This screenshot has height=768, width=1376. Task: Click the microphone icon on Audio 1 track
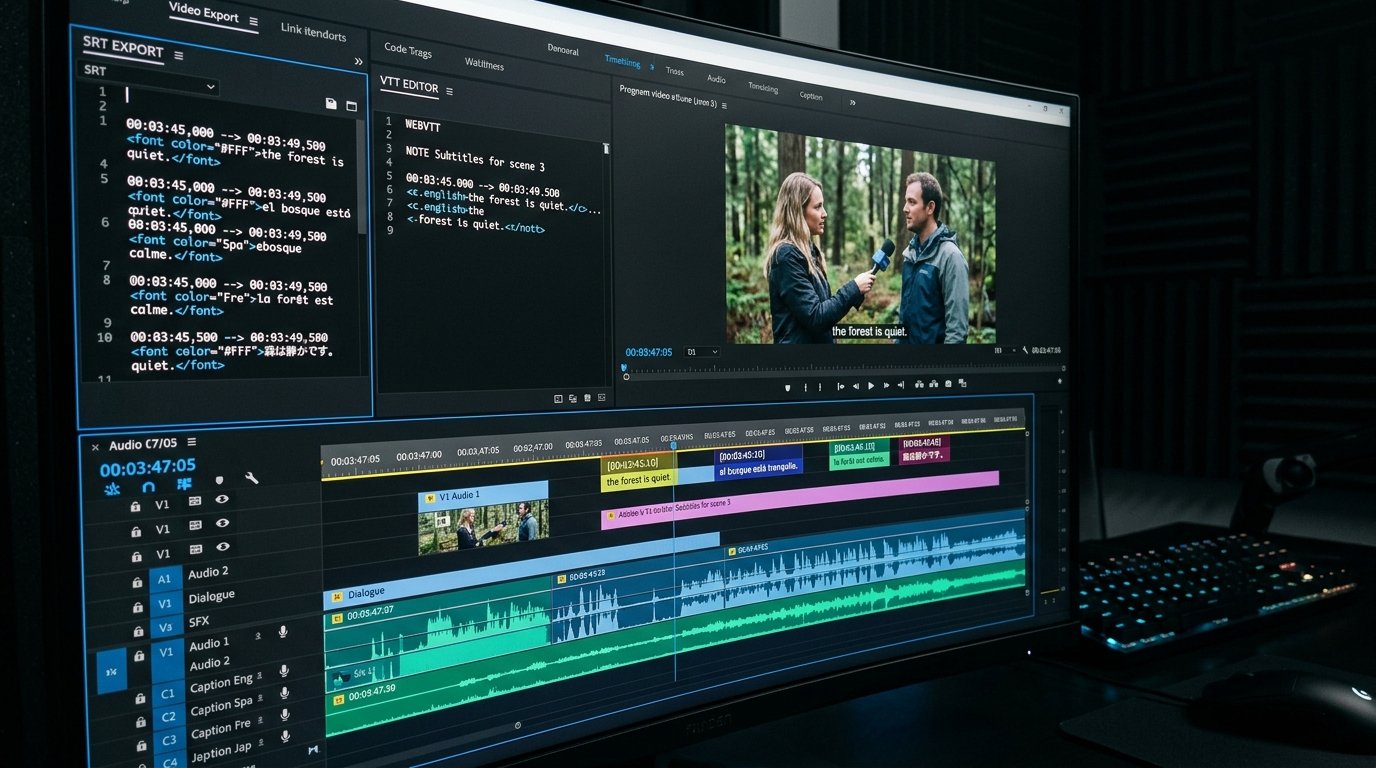[283, 632]
